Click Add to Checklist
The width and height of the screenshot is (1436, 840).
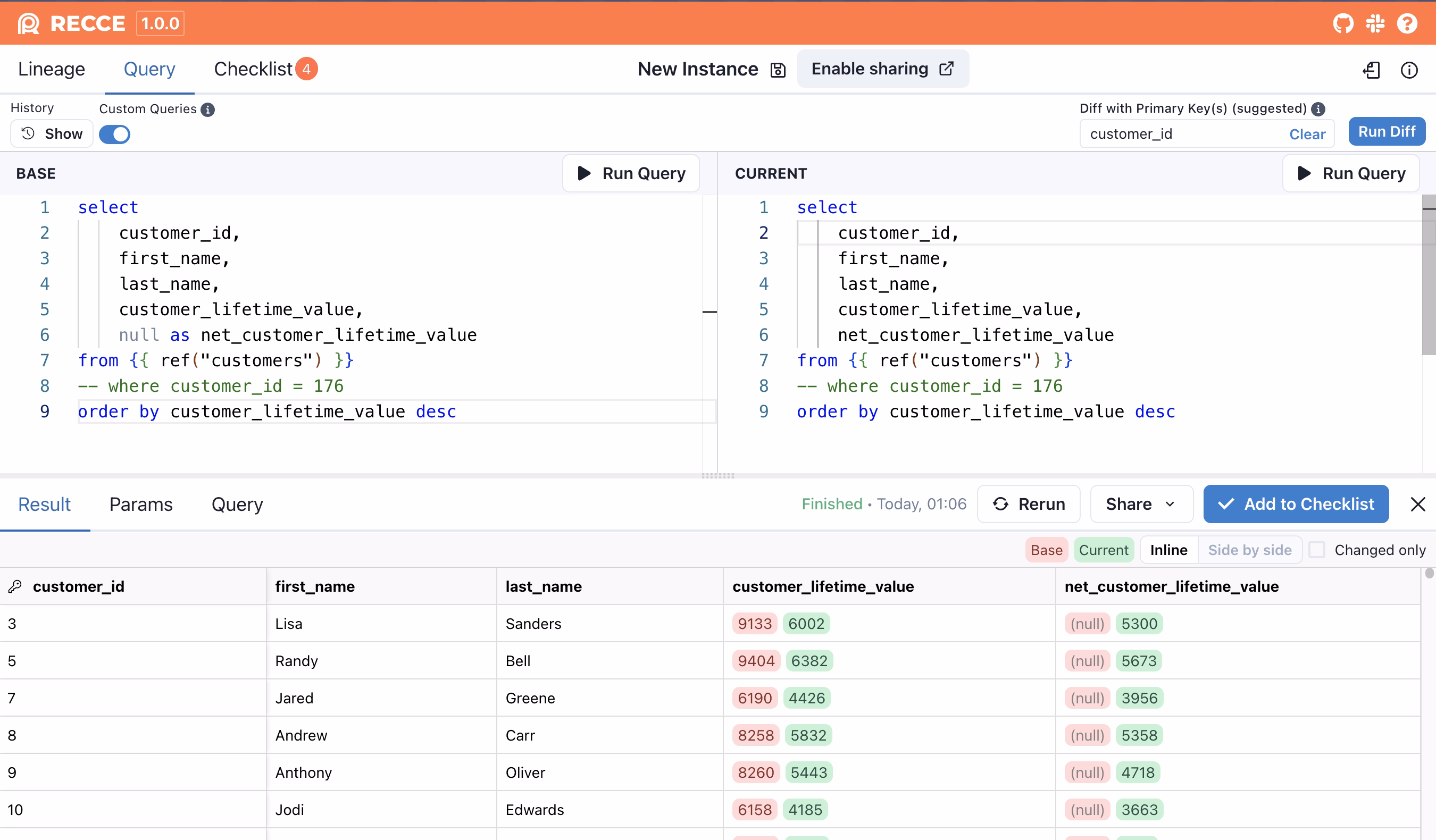(x=1296, y=504)
